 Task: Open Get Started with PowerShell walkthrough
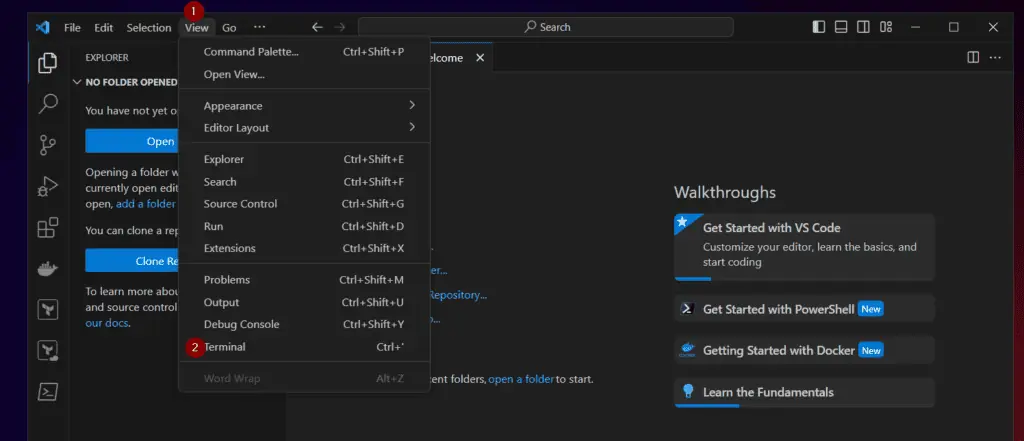point(805,308)
